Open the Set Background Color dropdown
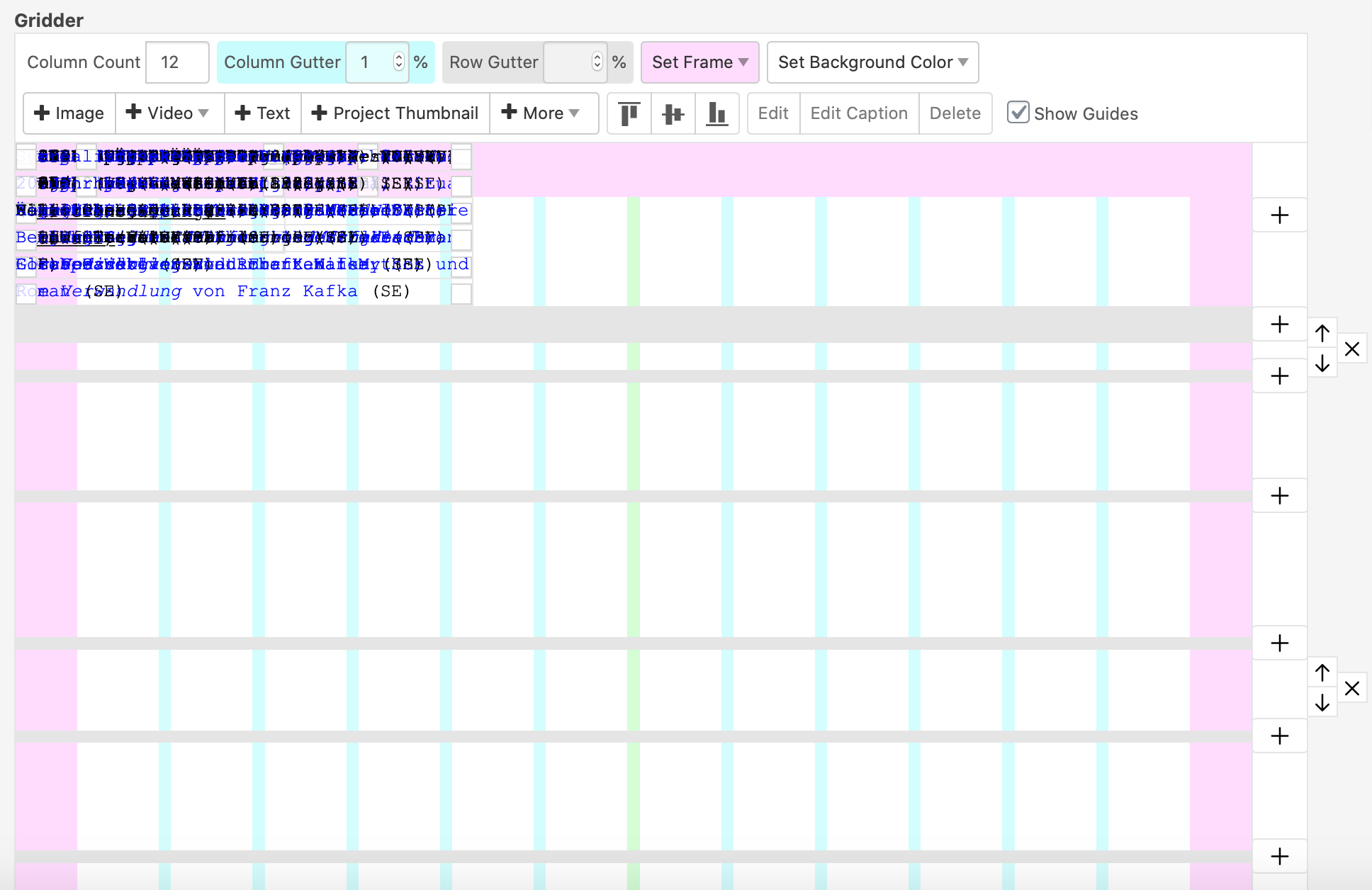Screen dimensions: 1372x890 tap(872, 62)
